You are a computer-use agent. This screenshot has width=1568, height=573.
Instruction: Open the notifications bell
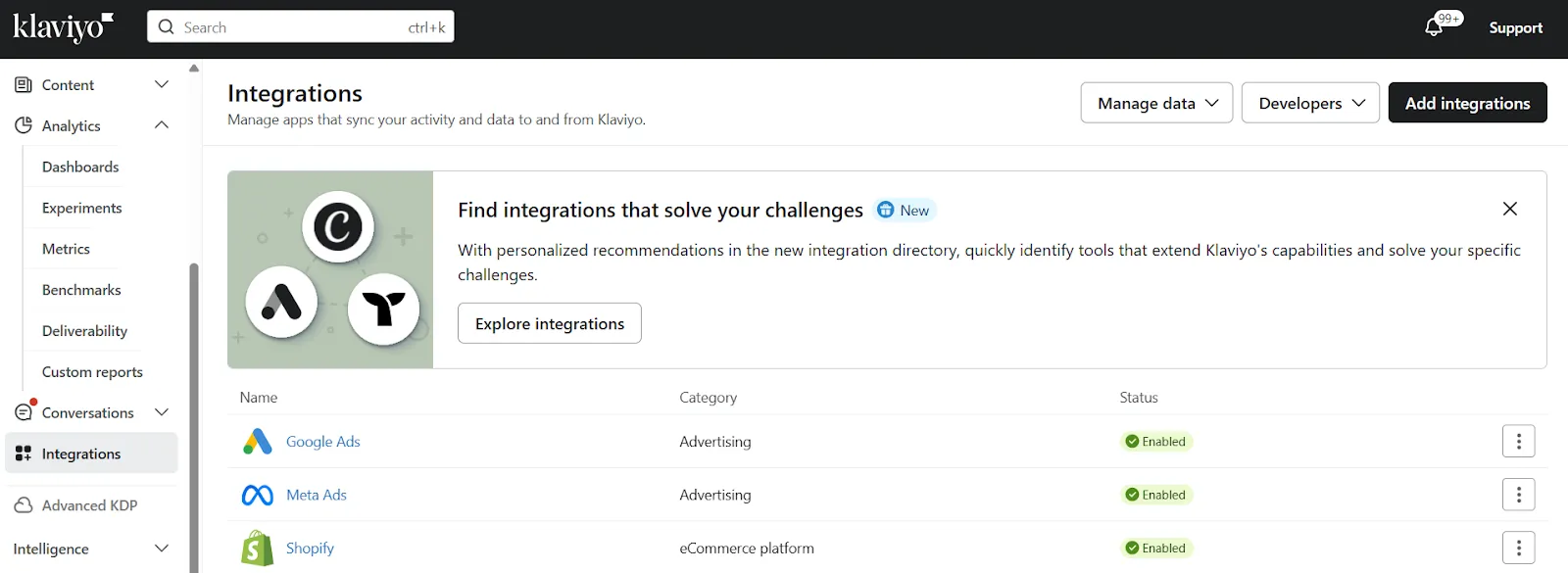click(x=1434, y=27)
